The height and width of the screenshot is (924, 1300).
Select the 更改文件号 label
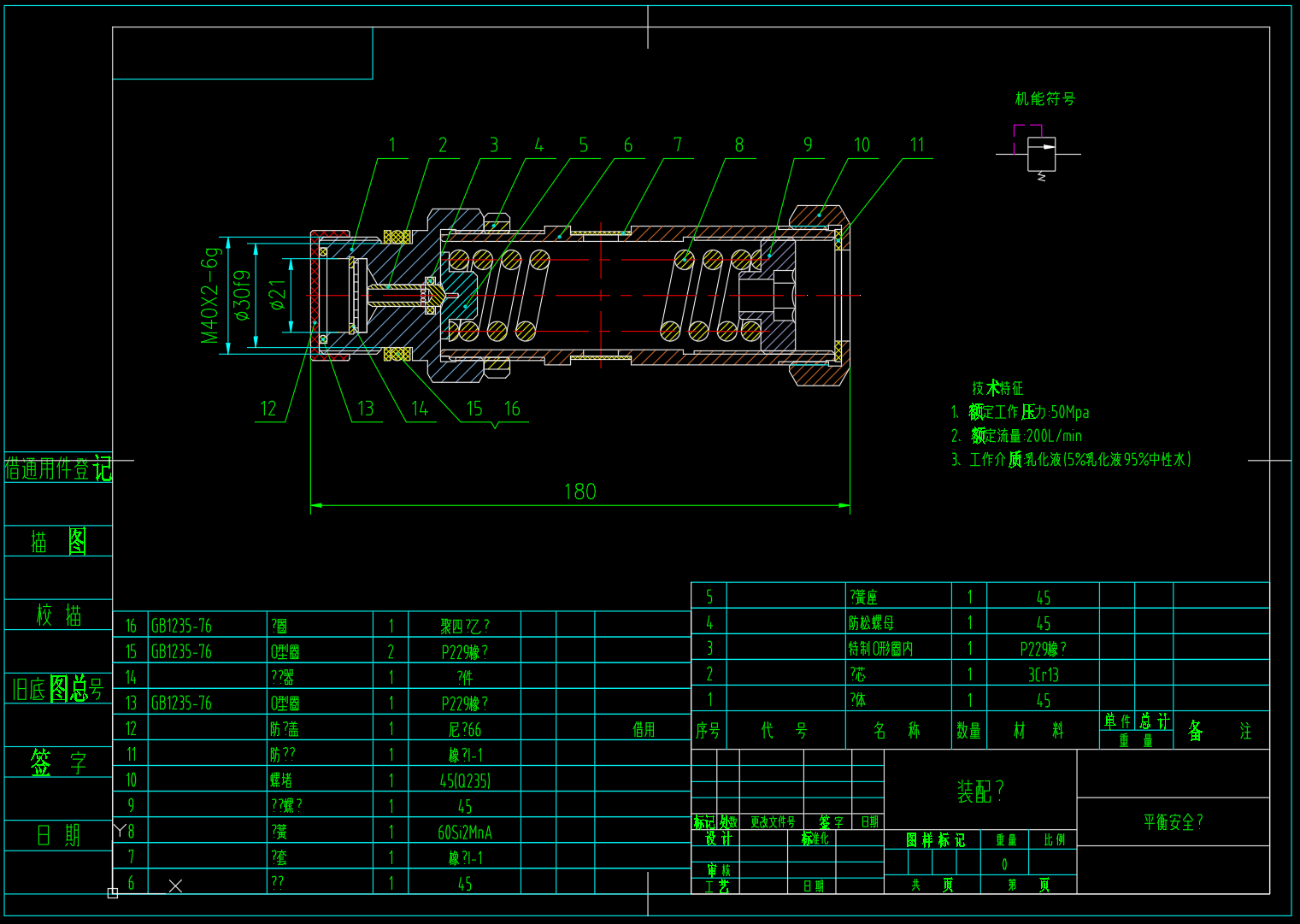click(773, 821)
